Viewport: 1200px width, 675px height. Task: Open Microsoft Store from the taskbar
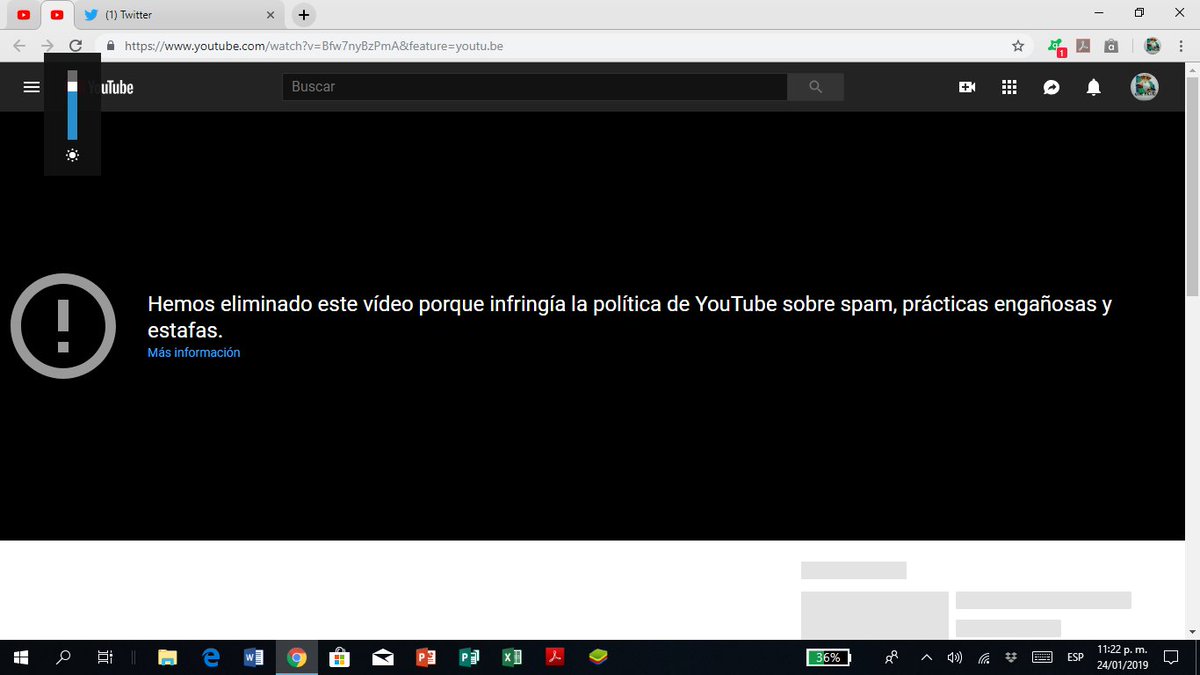(x=340, y=657)
